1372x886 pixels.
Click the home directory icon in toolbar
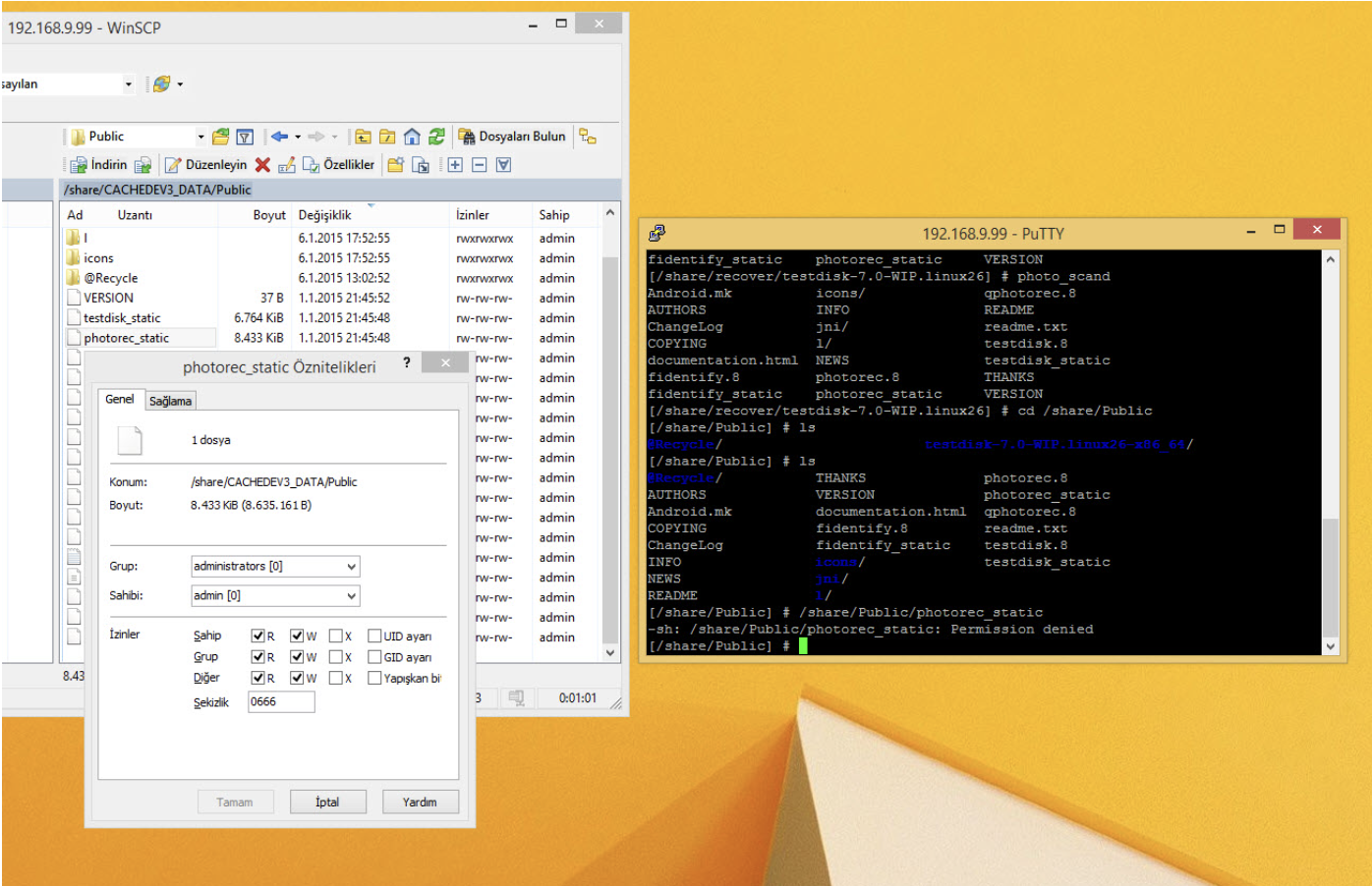tap(412, 137)
